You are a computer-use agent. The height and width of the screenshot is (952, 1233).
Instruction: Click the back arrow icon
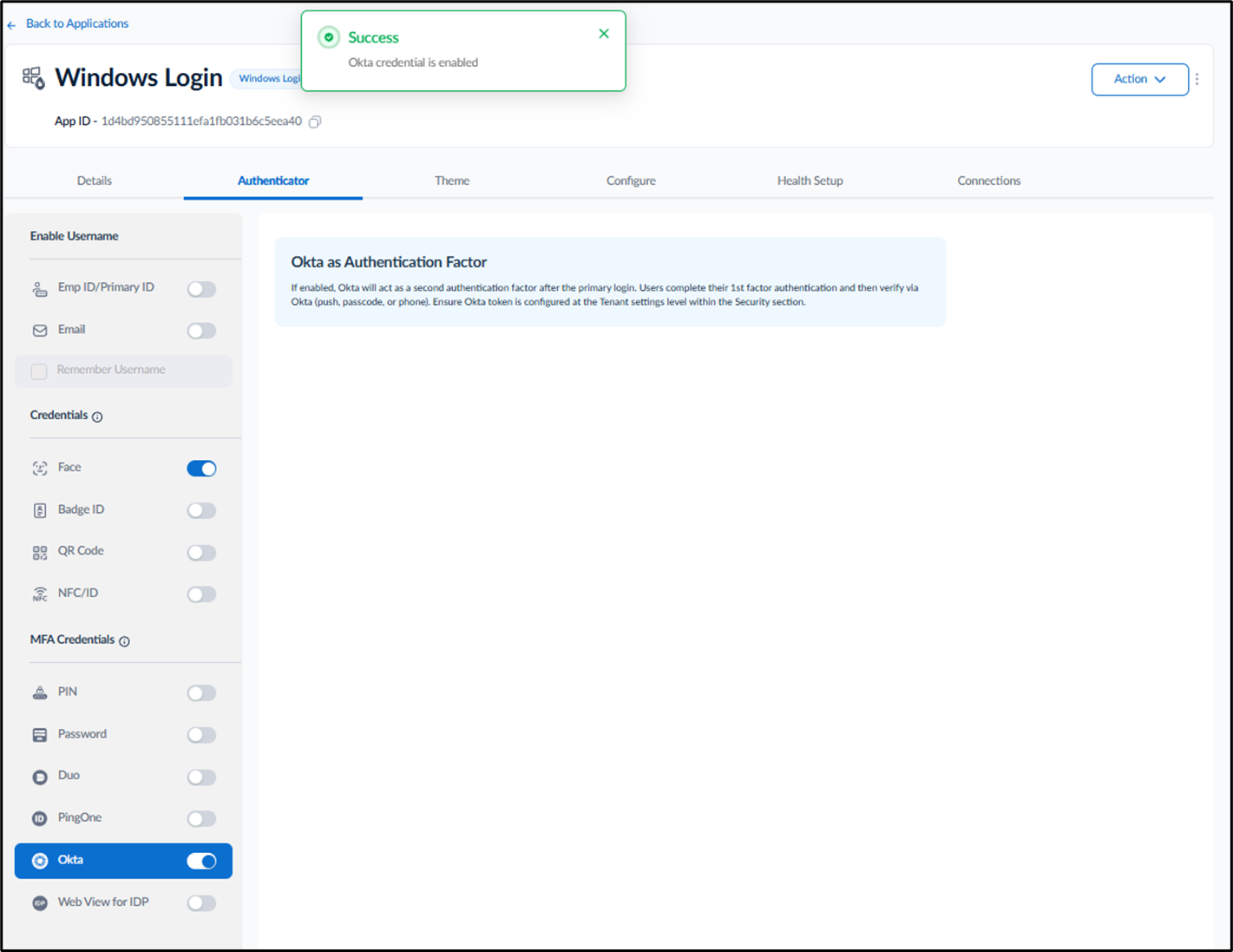click(x=11, y=25)
